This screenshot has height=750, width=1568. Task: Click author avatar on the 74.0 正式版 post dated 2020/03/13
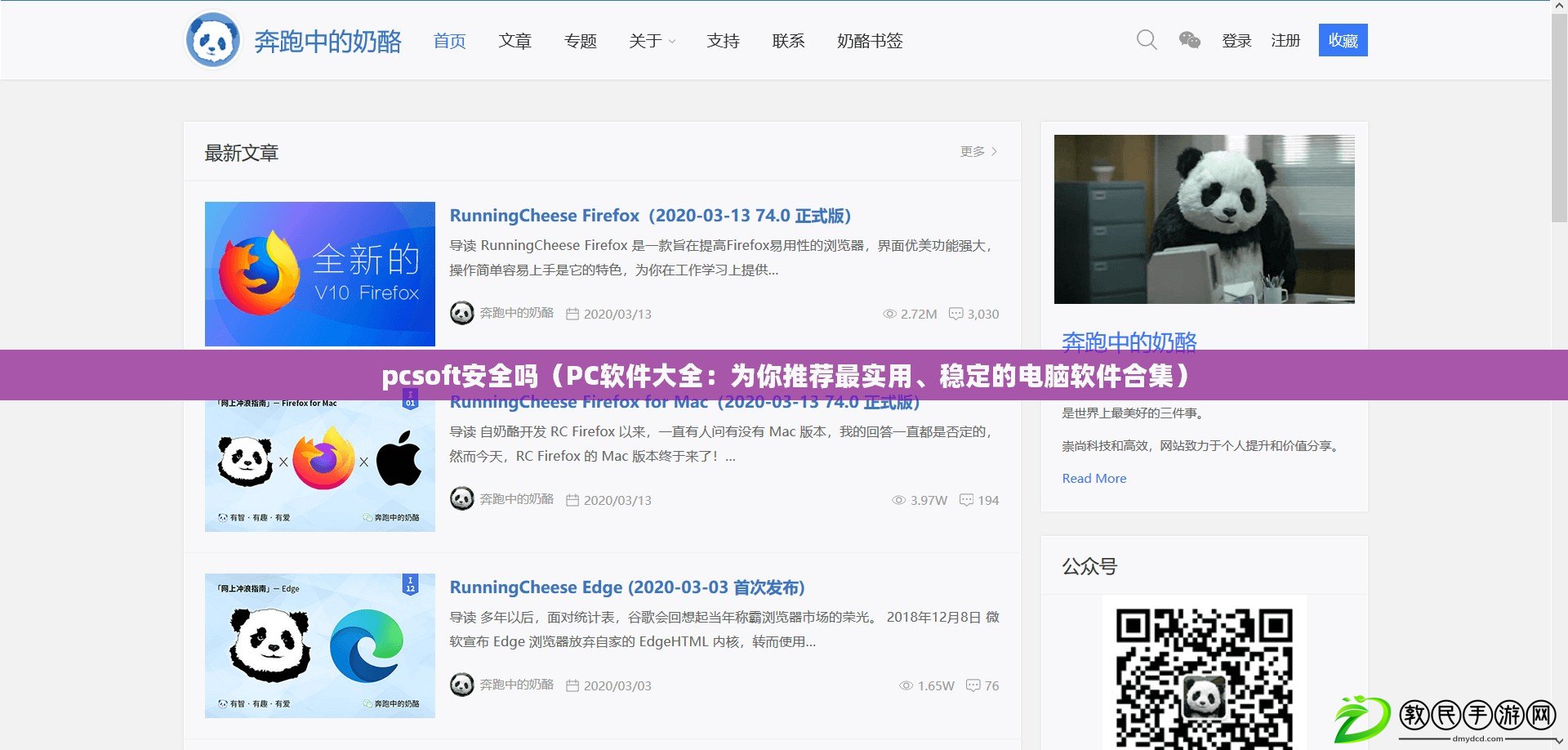pyautogui.click(x=462, y=313)
